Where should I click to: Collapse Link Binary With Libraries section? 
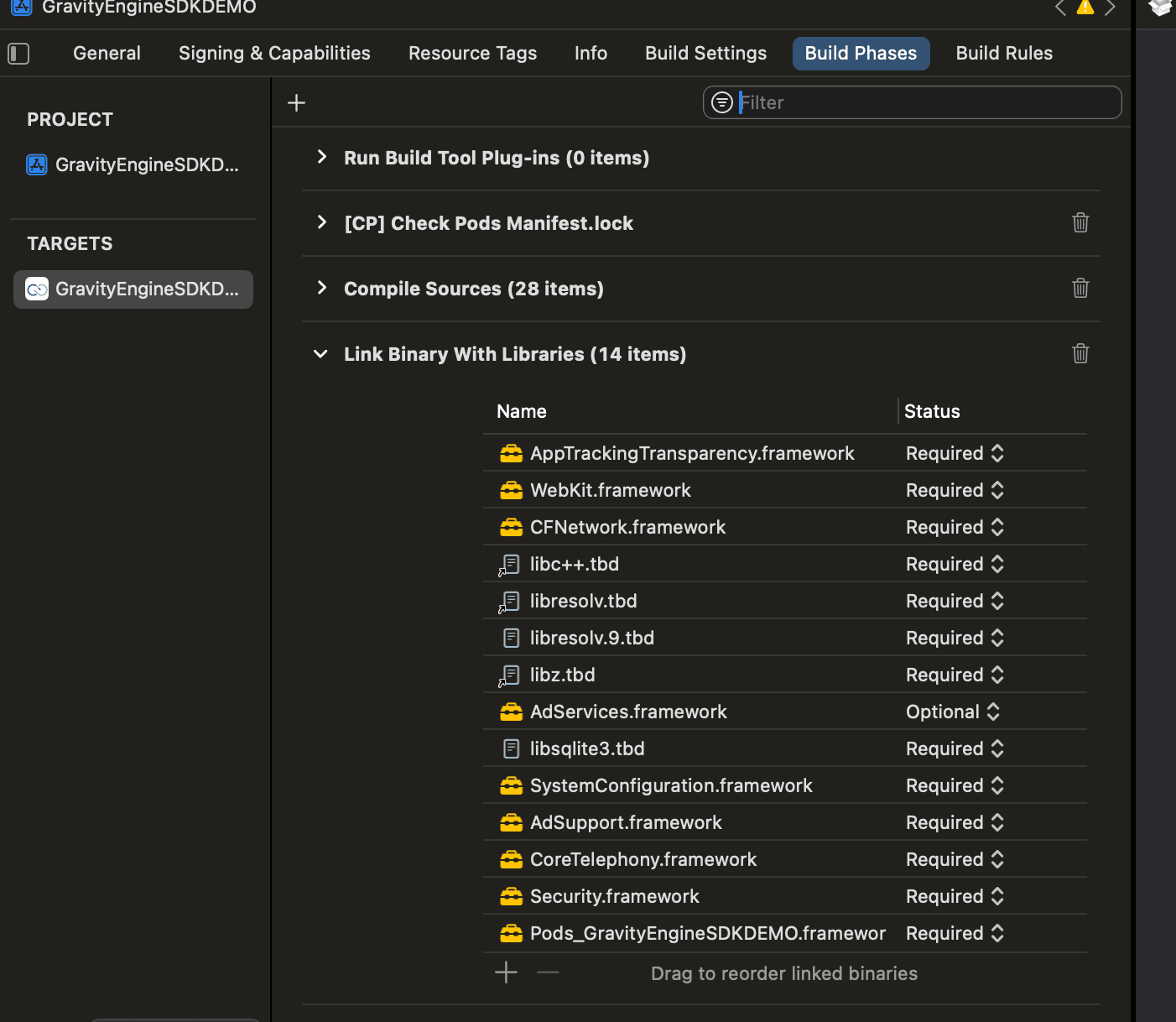[x=320, y=354]
